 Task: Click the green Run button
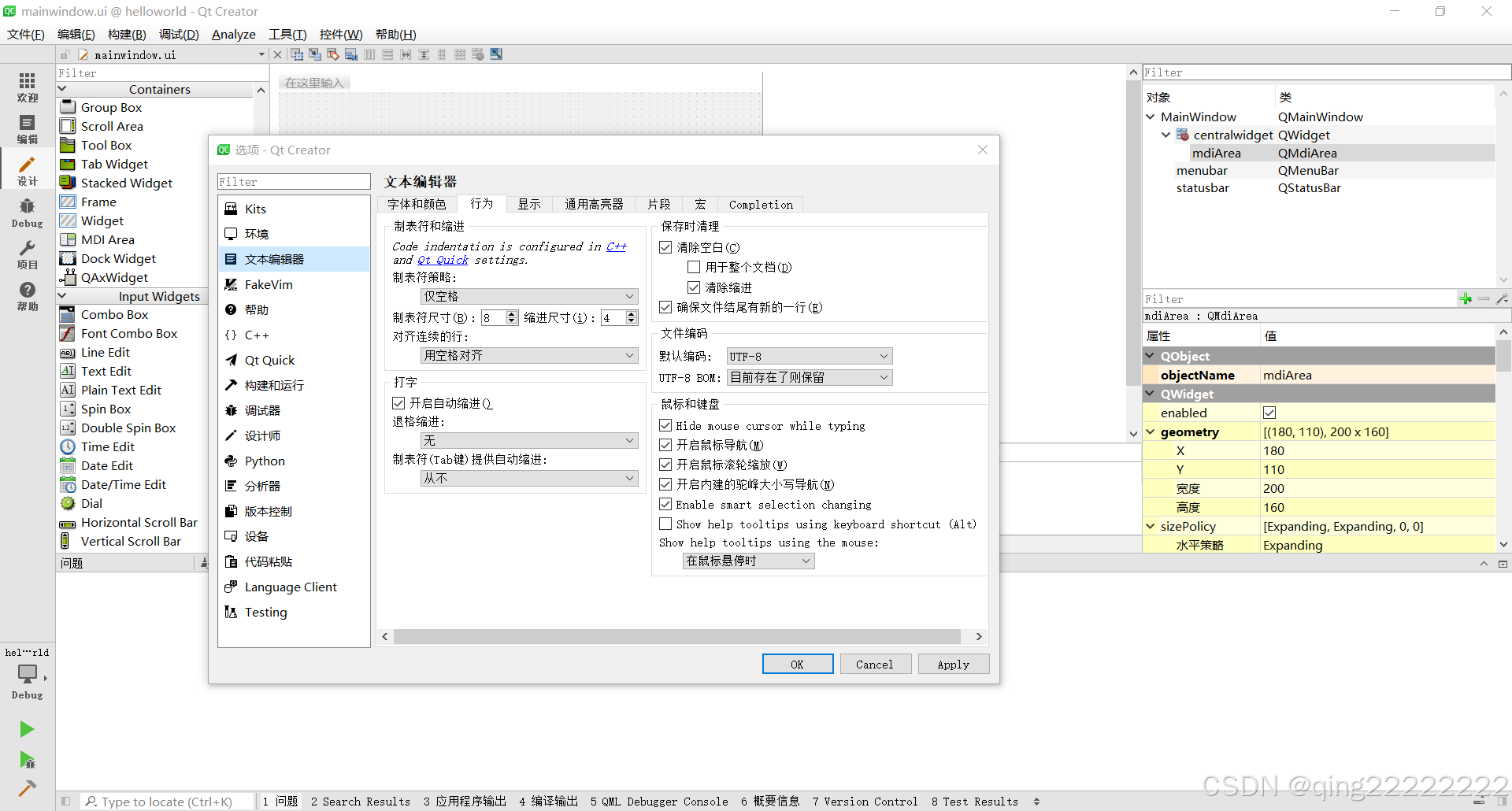27,729
